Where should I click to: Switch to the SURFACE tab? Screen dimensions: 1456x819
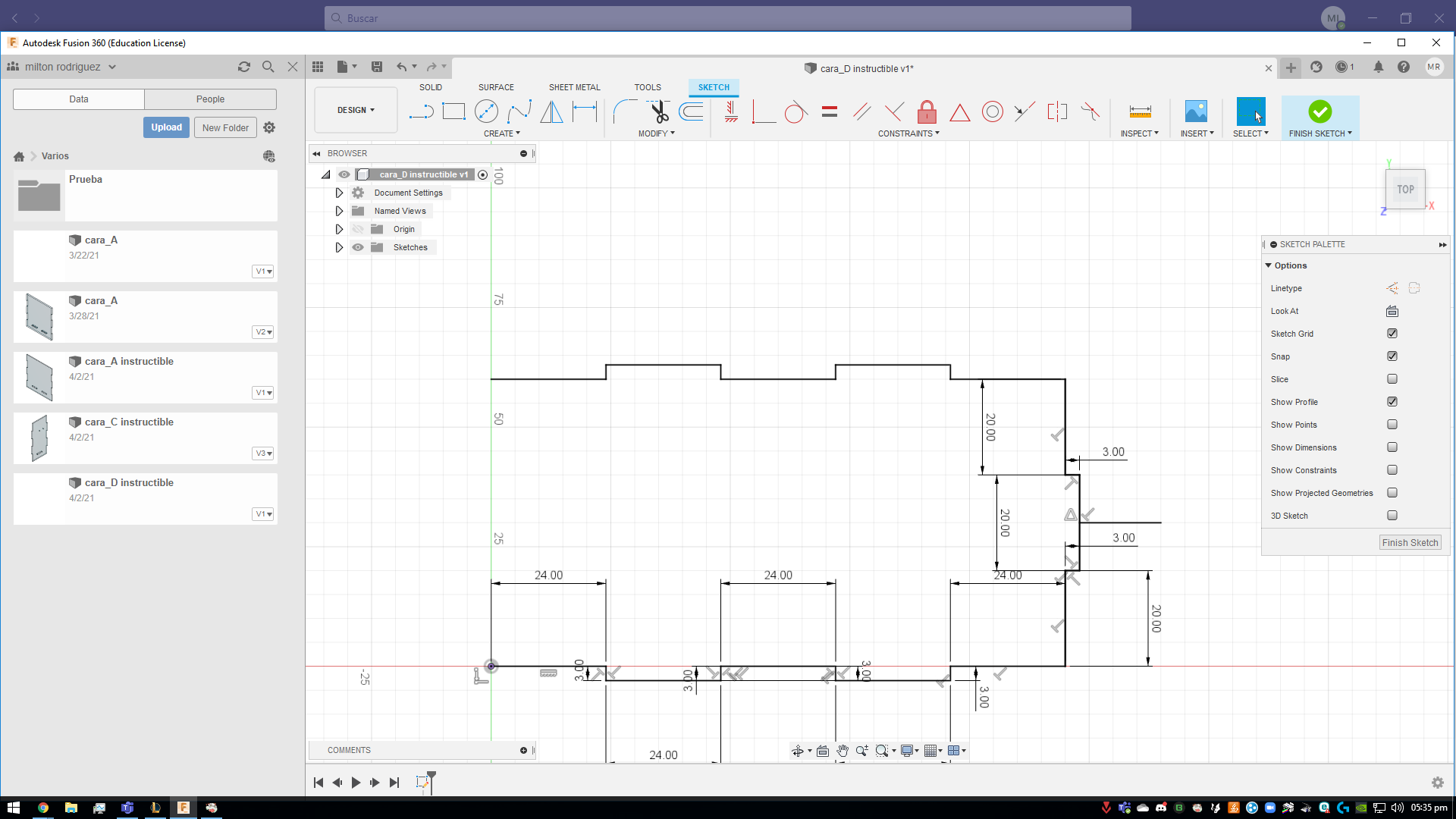pyautogui.click(x=496, y=87)
